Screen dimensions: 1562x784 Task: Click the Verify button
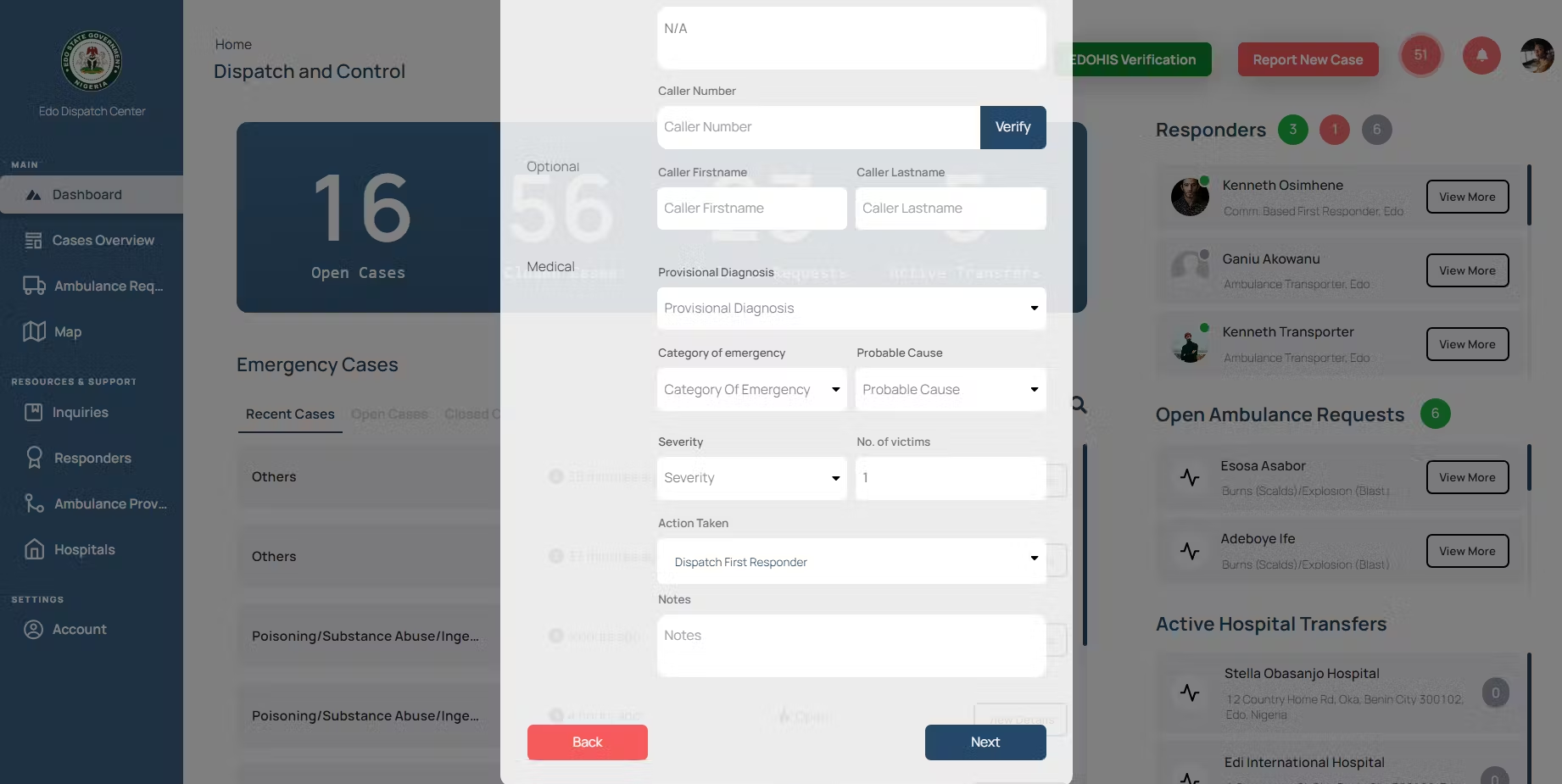click(x=1013, y=127)
